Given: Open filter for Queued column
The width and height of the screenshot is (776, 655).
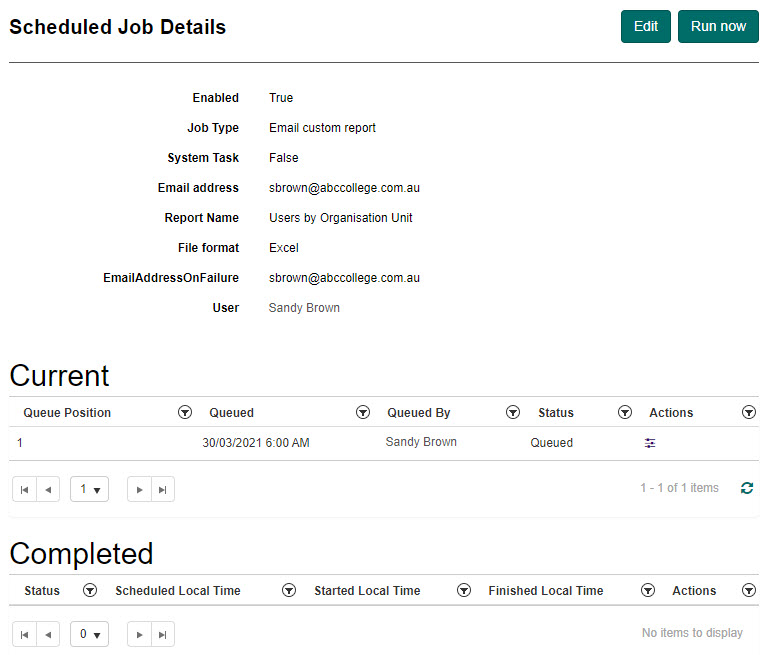Looking at the screenshot, I should pyautogui.click(x=363, y=412).
